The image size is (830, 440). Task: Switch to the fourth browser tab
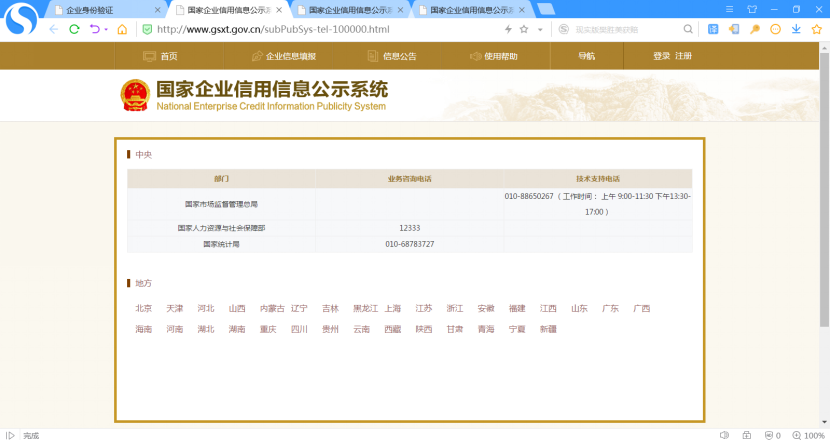471,10
